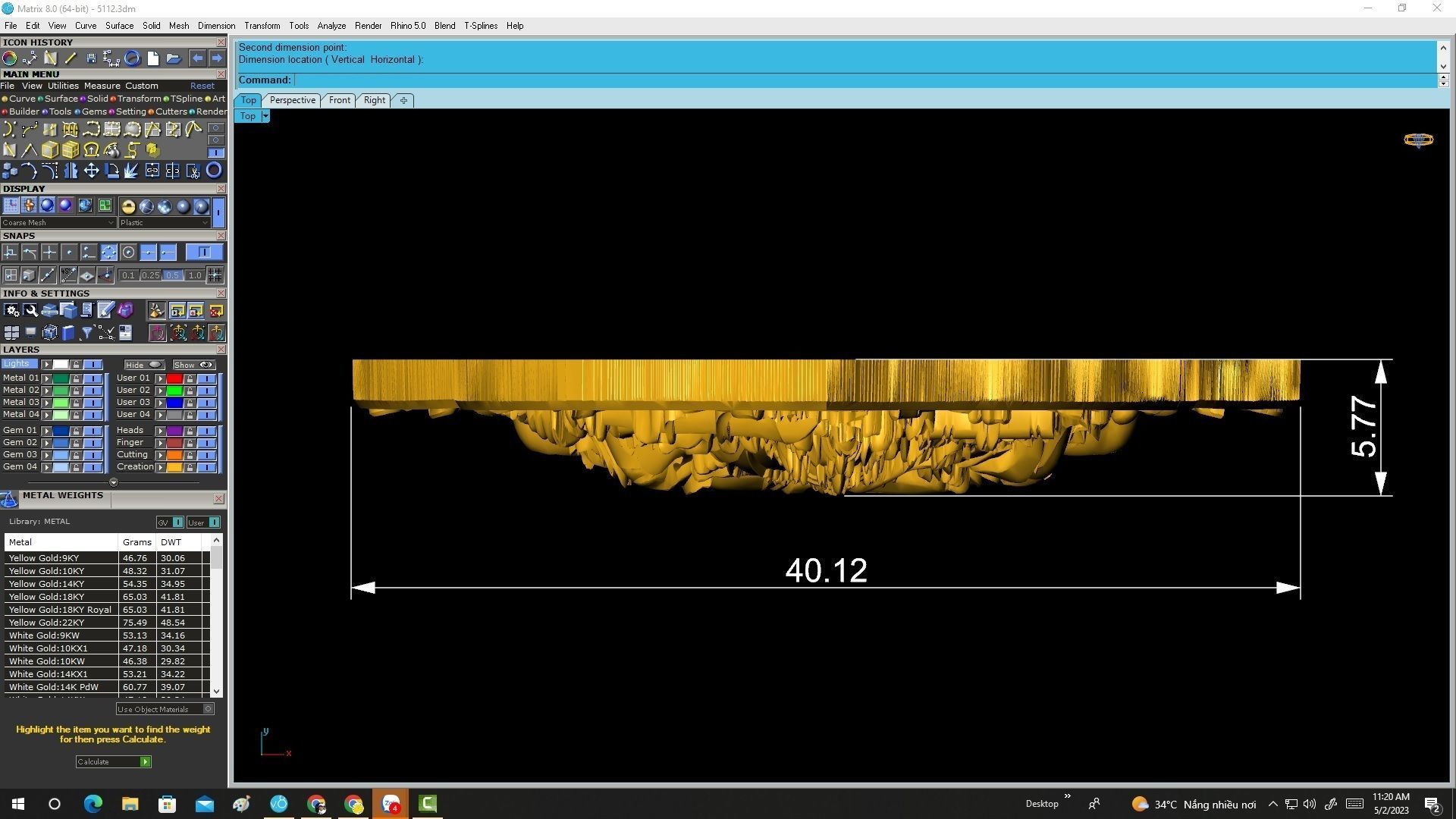Click the save floppy disk icon
1456x819 pixels.
(91, 58)
